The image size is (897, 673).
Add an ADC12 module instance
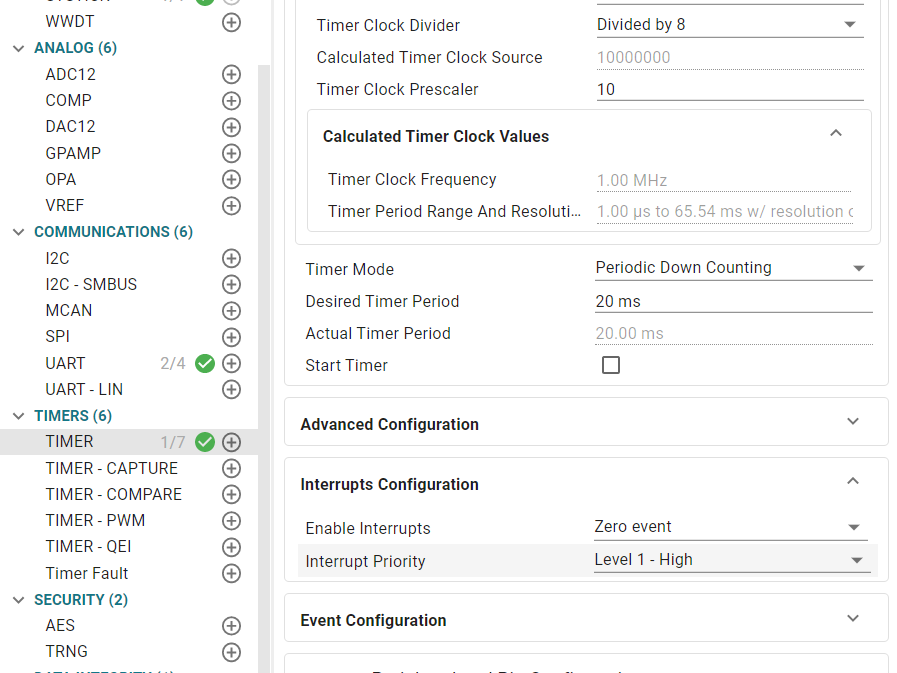(231, 74)
